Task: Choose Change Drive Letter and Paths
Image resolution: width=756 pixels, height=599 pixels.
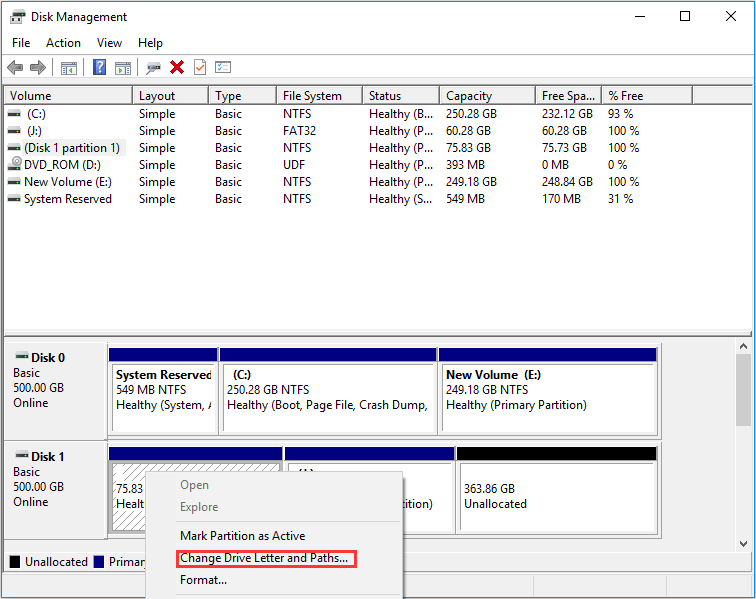Action: tap(264, 558)
